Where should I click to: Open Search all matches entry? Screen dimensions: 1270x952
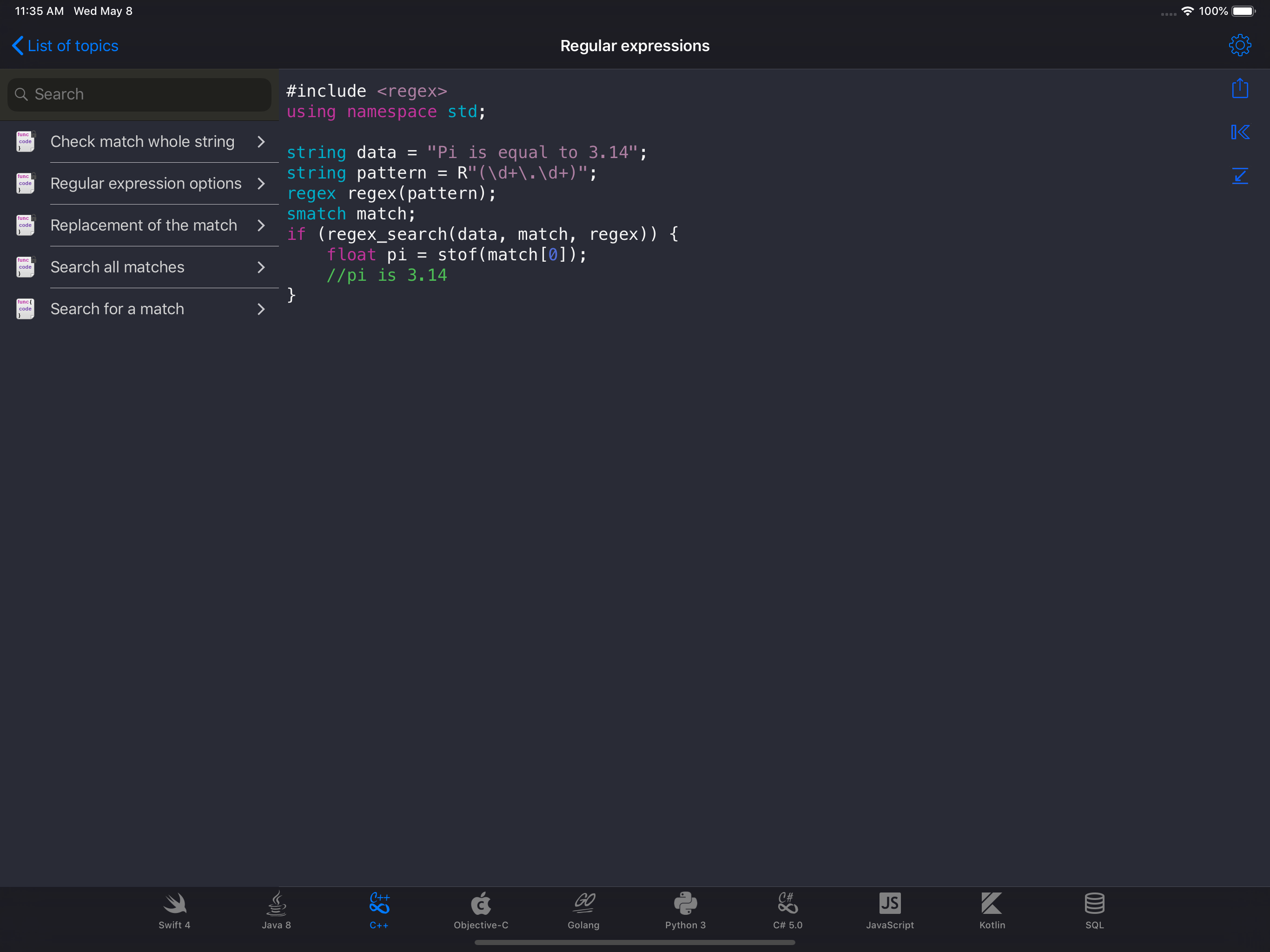(x=118, y=267)
